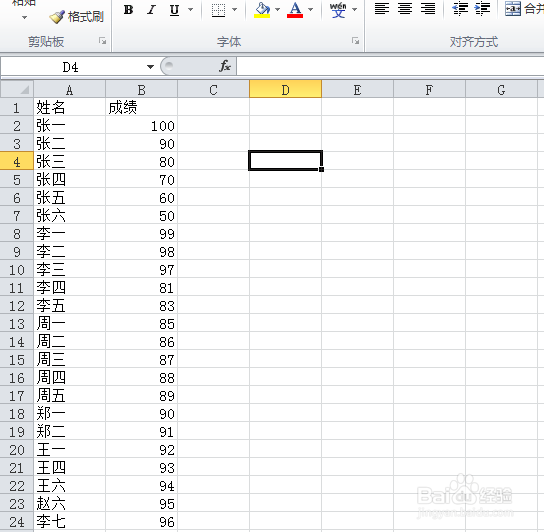Select column F header

429,90
